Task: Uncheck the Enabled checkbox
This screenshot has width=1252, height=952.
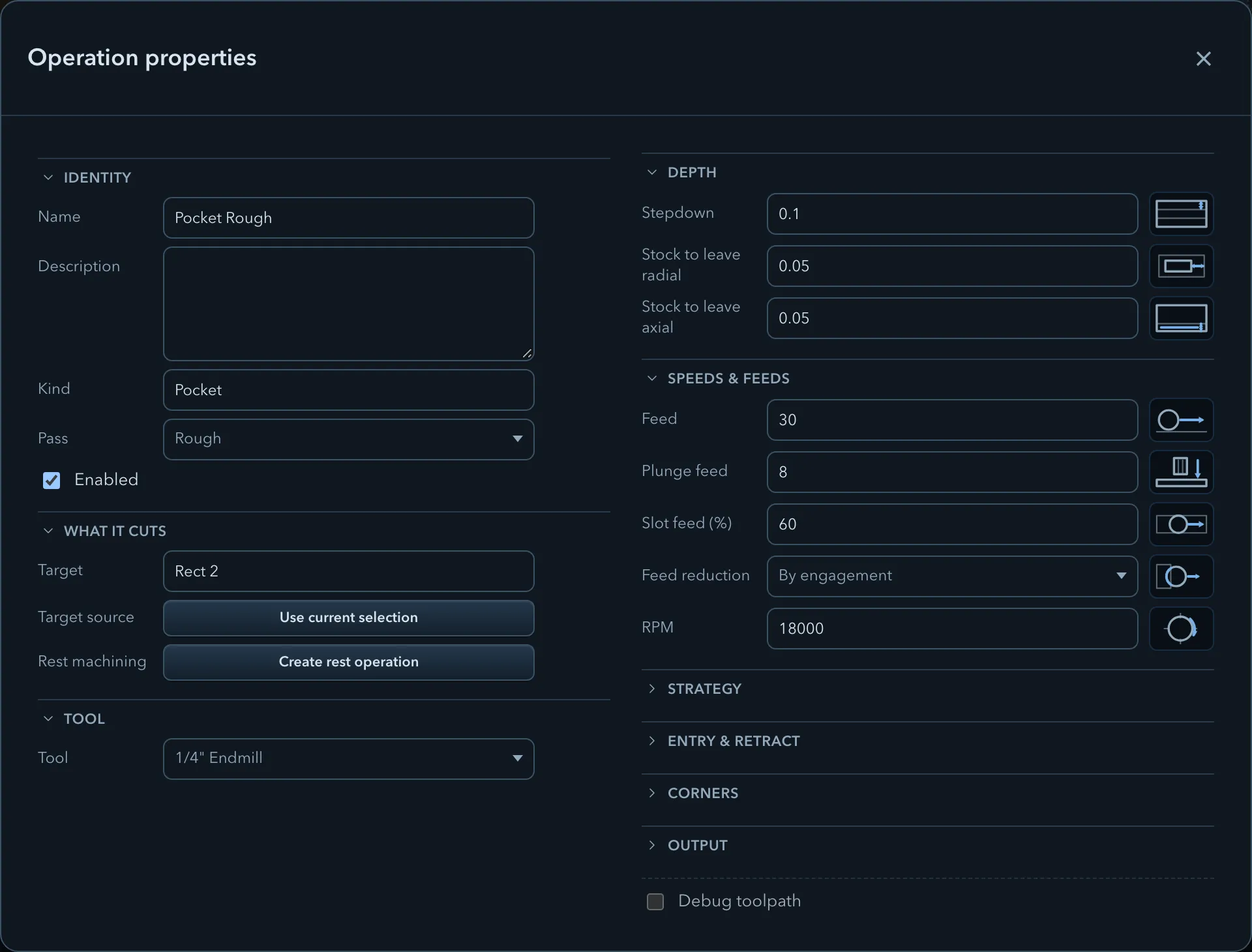Action: point(52,481)
